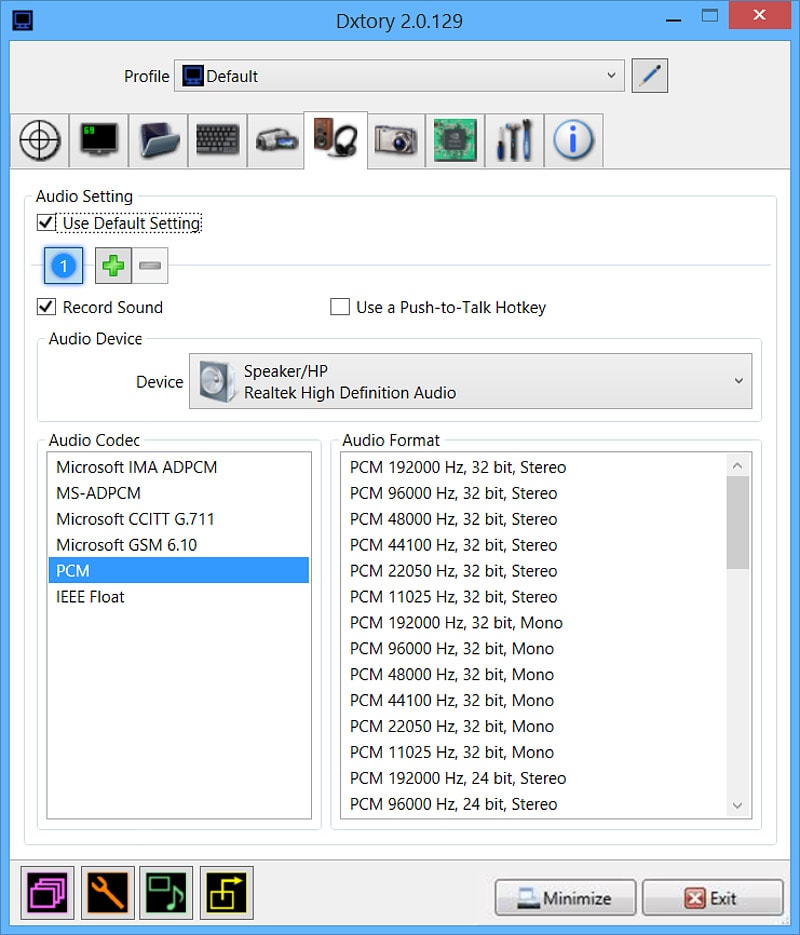Click the orange wrench icon at bottom

[x=107, y=892]
